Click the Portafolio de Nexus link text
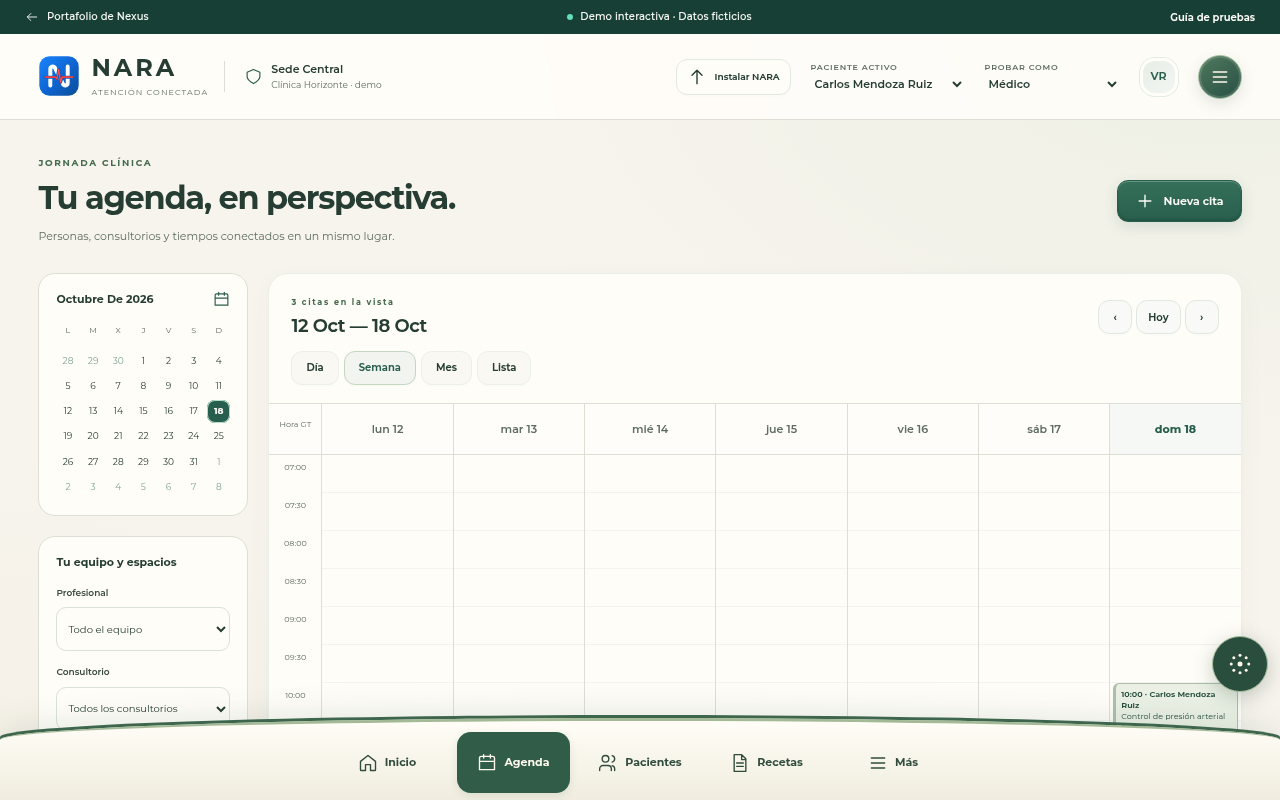This screenshot has width=1280, height=800. pos(98,17)
